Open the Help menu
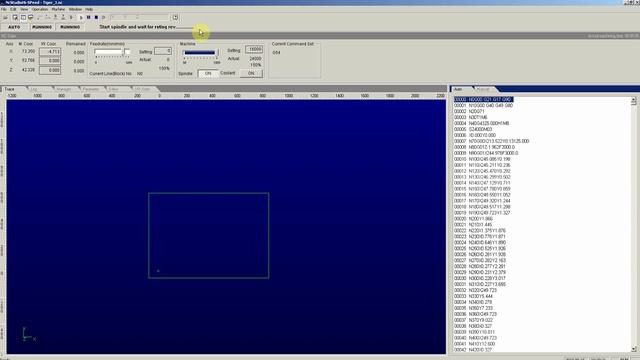 [89, 9]
